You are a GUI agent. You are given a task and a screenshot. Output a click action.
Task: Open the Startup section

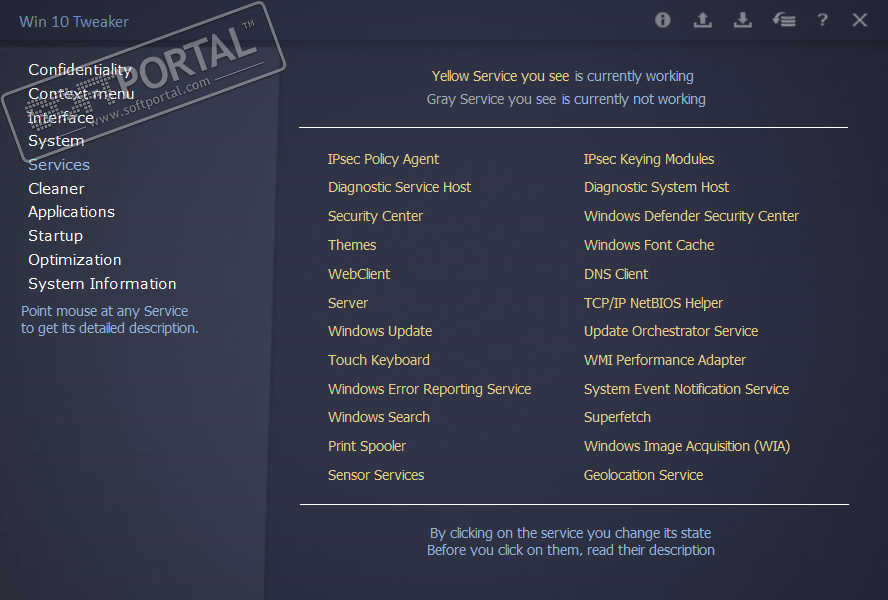pos(56,236)
